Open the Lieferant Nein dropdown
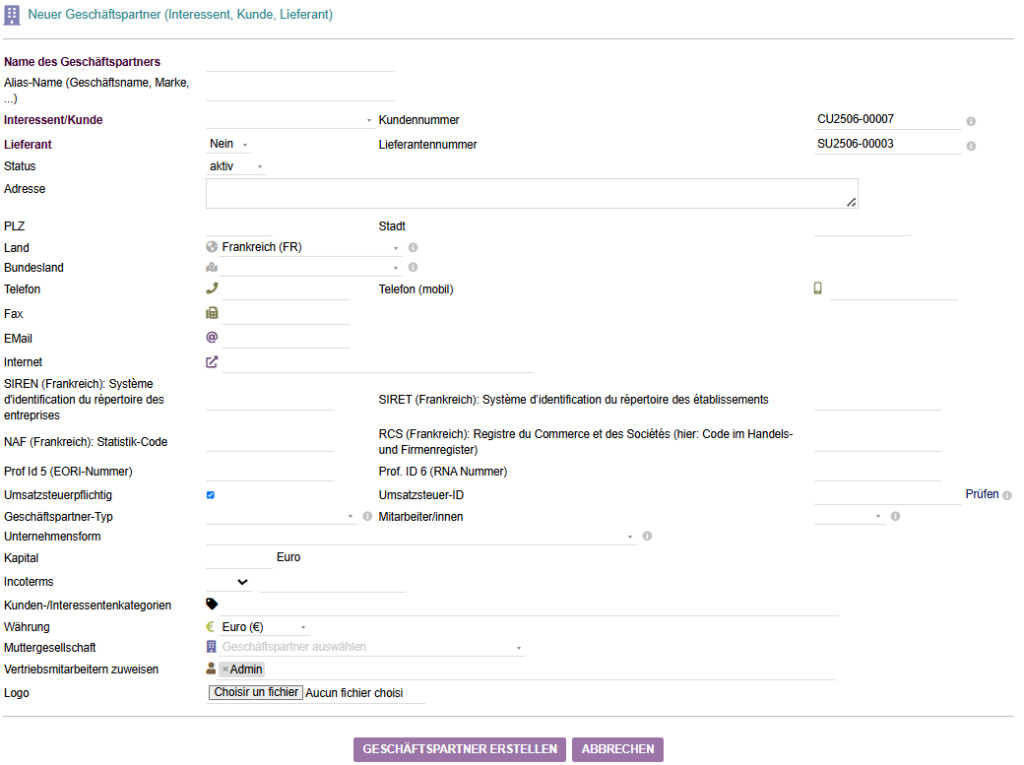The width and height of the screenshot is (1024, 765). (229, 144)
